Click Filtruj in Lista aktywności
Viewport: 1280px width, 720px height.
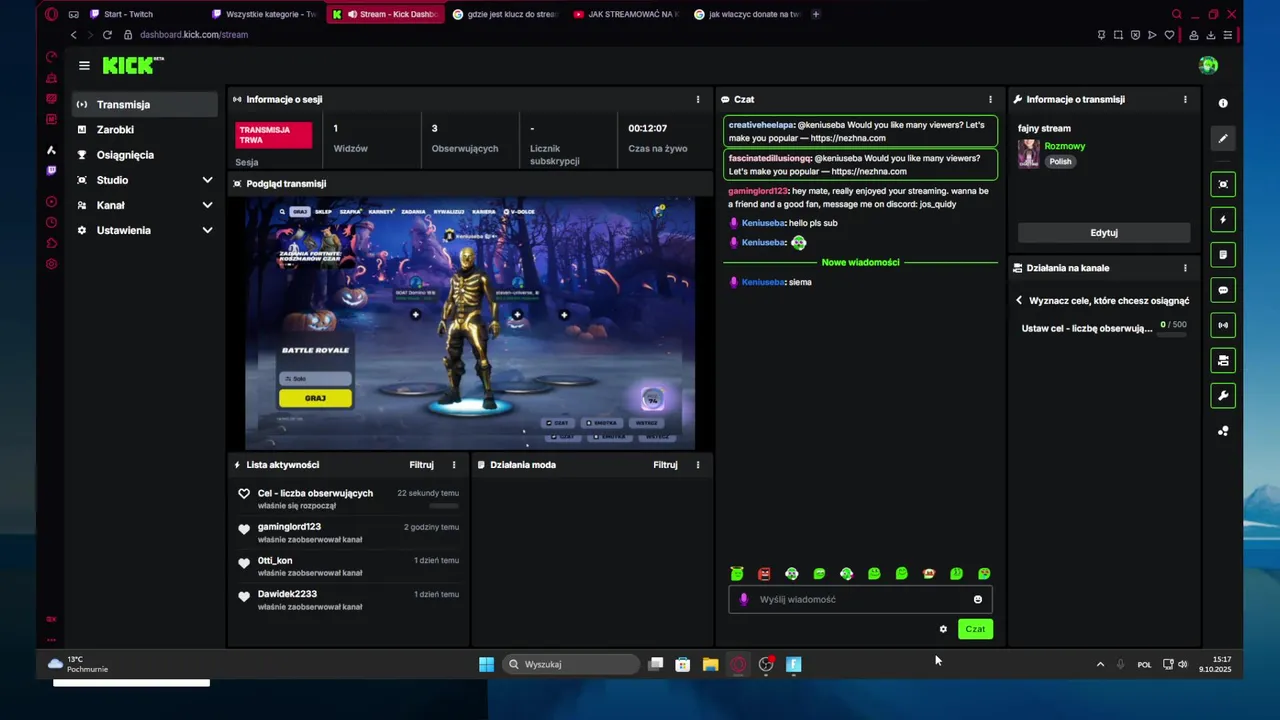pyautogui.click(x=421, y=465)
